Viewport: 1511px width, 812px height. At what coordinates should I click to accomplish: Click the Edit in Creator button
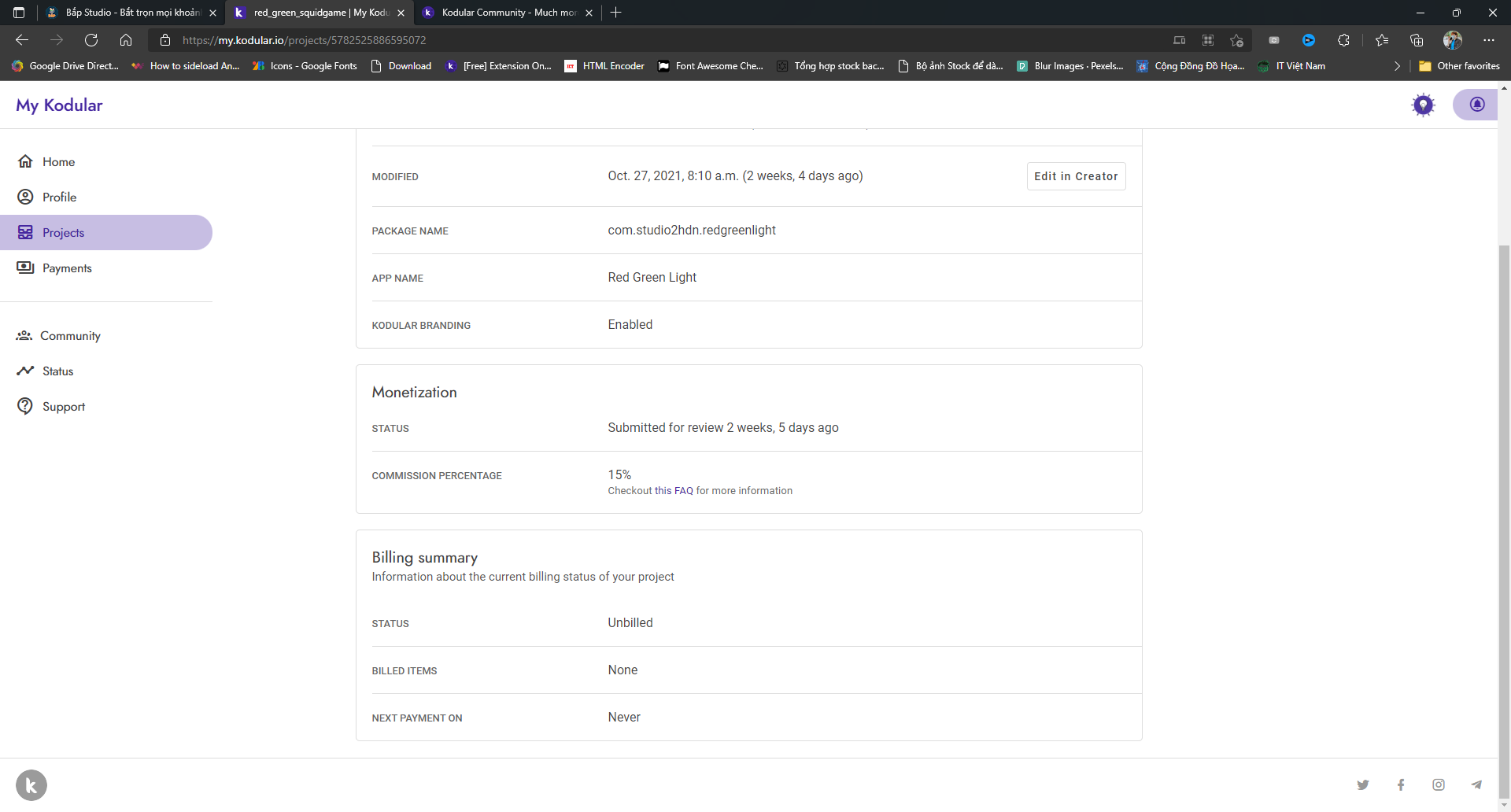click(x=1076, y=176)
